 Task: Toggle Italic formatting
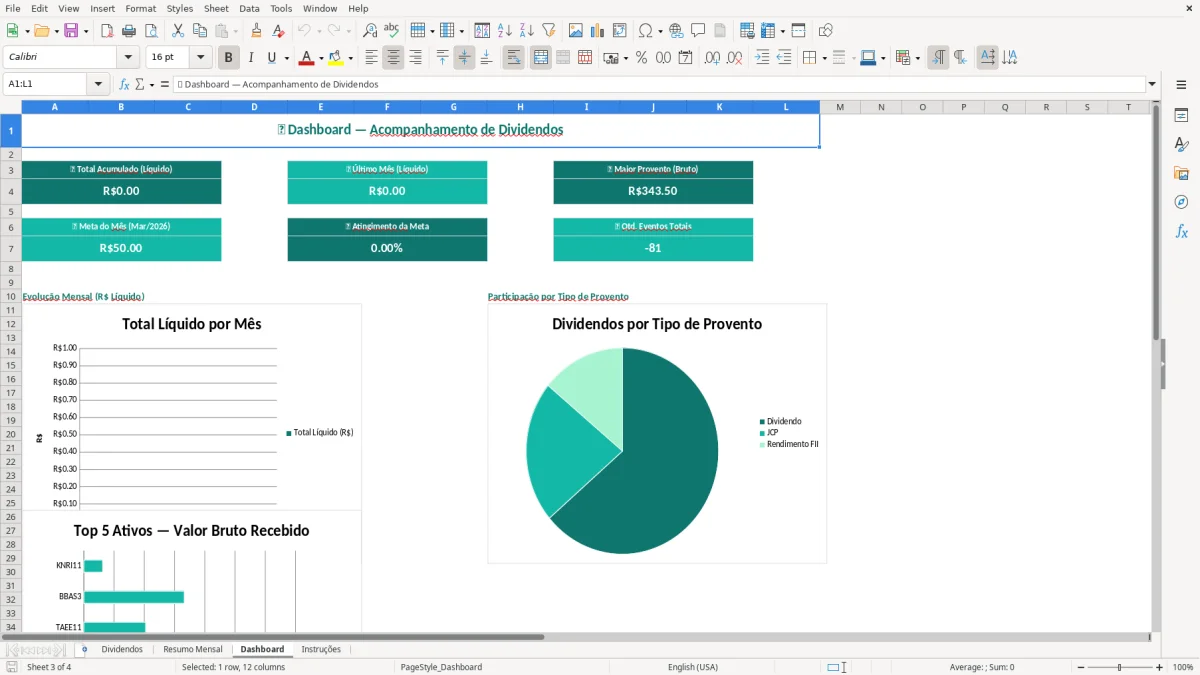251,58
